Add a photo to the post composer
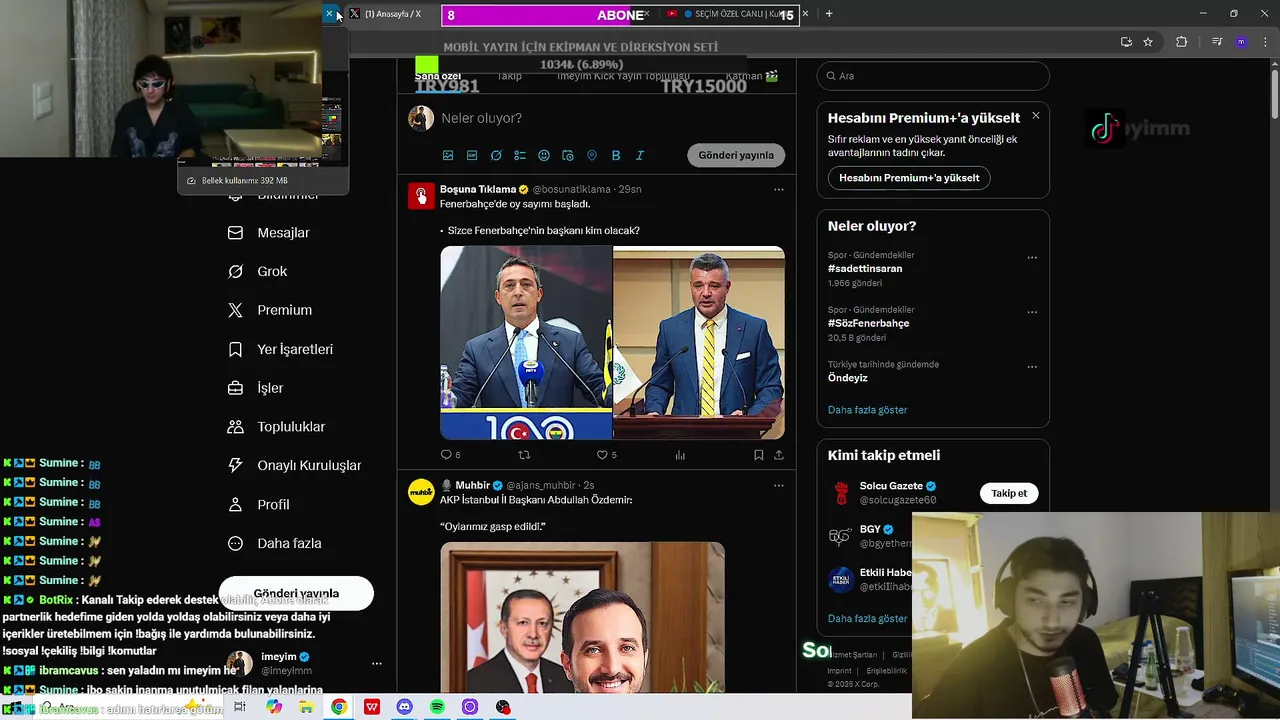The image size is (1280, 720). tap(448, 156)
